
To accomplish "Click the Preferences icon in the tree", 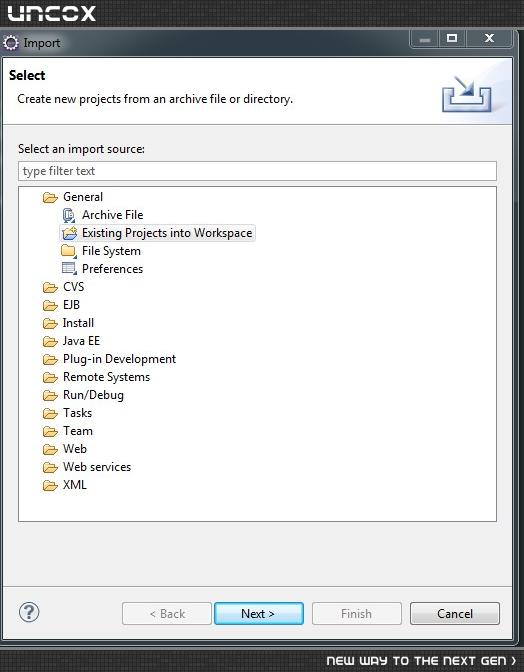I will [x=69, y=269].
